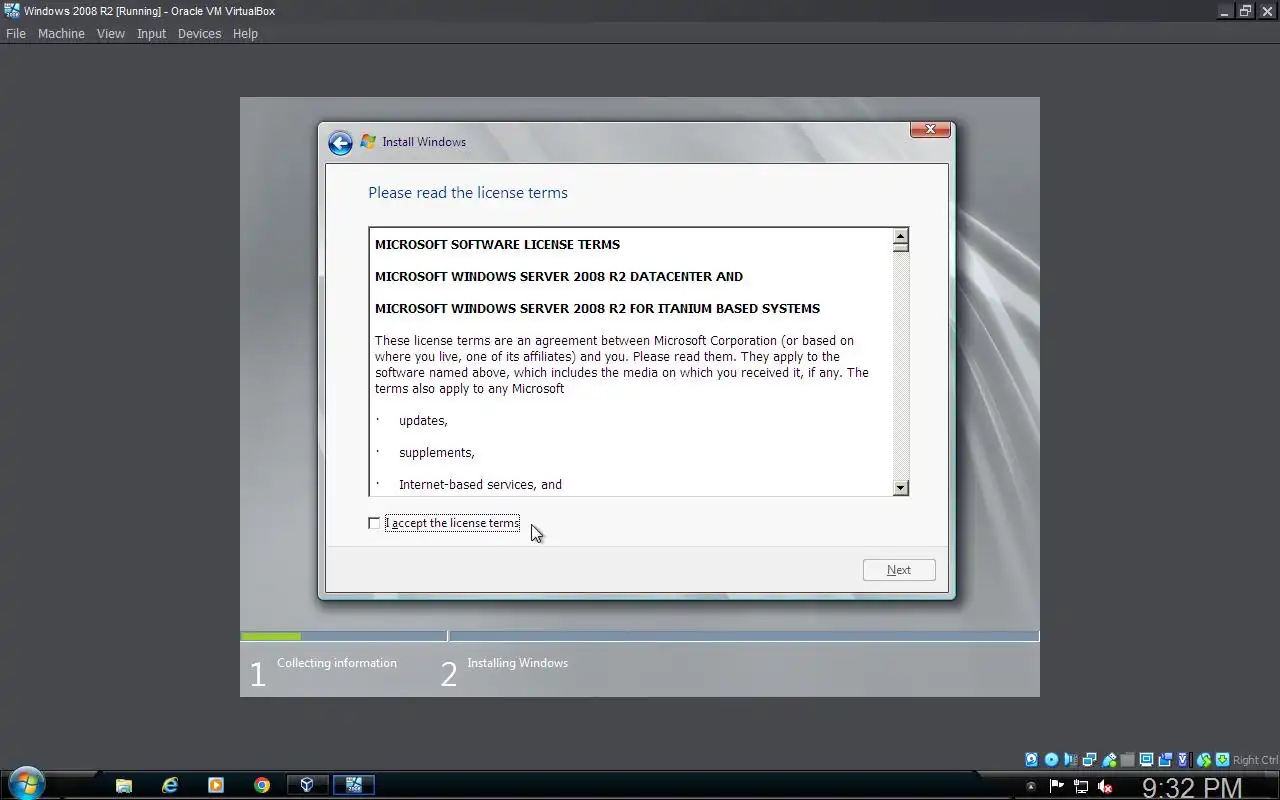
Task: Open Windows Media Player from taskbar
Action: (216, 785)
